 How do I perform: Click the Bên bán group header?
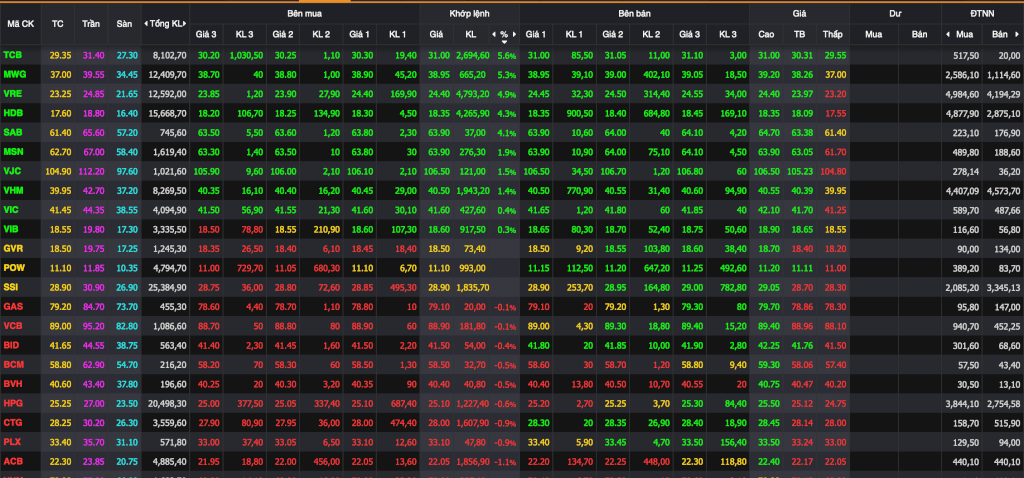(634, 13)
